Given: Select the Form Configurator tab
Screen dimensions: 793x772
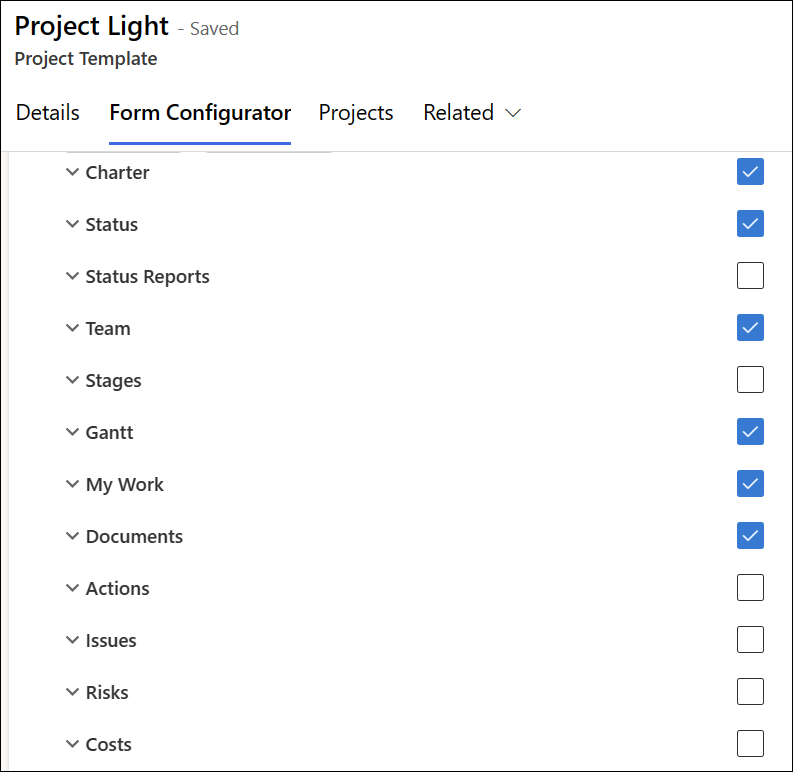Looking at the screenshot, I should 200,113.
